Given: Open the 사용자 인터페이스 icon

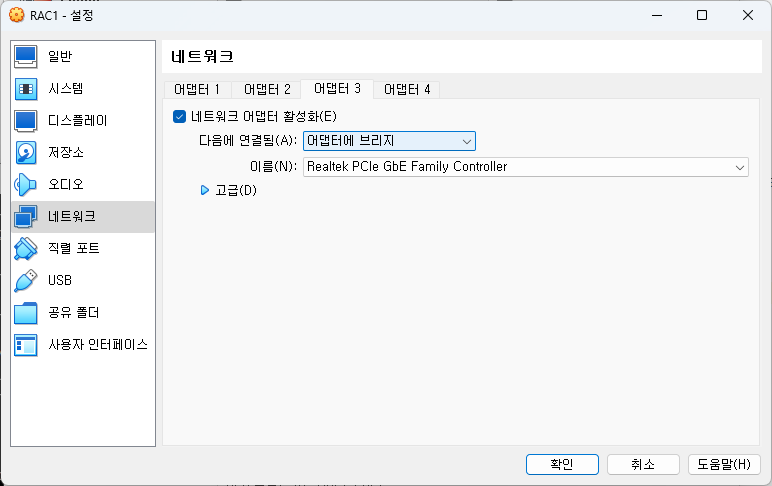Looking at the screenshot, I should coord(26,345).
